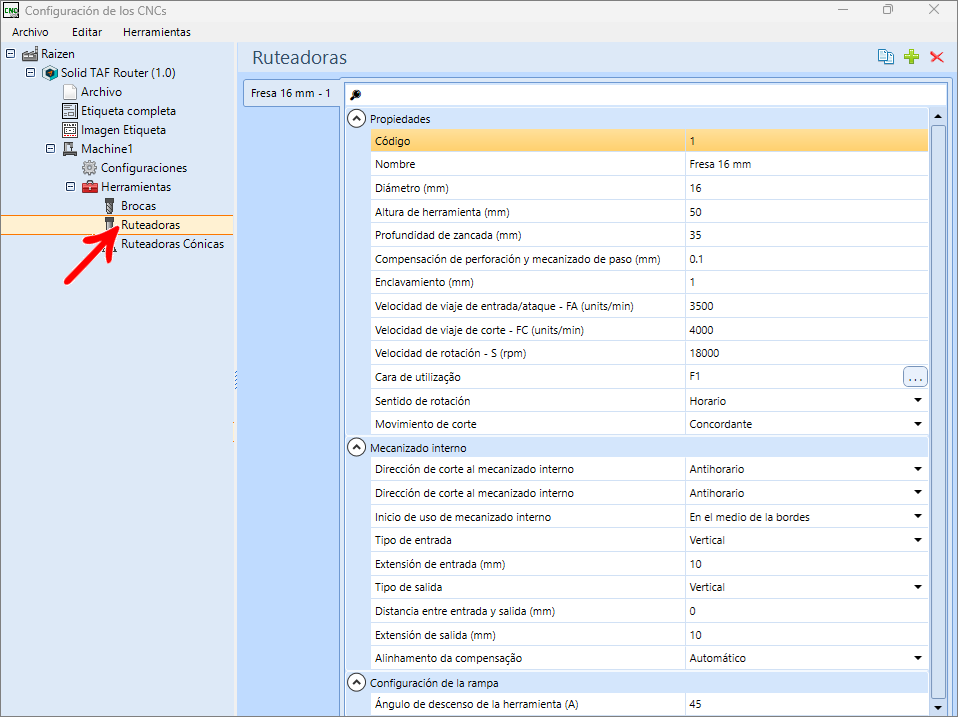Screen dimensions: 958x717
Task: Click the Herramientas toolbox icon
Action: (90, 187)
